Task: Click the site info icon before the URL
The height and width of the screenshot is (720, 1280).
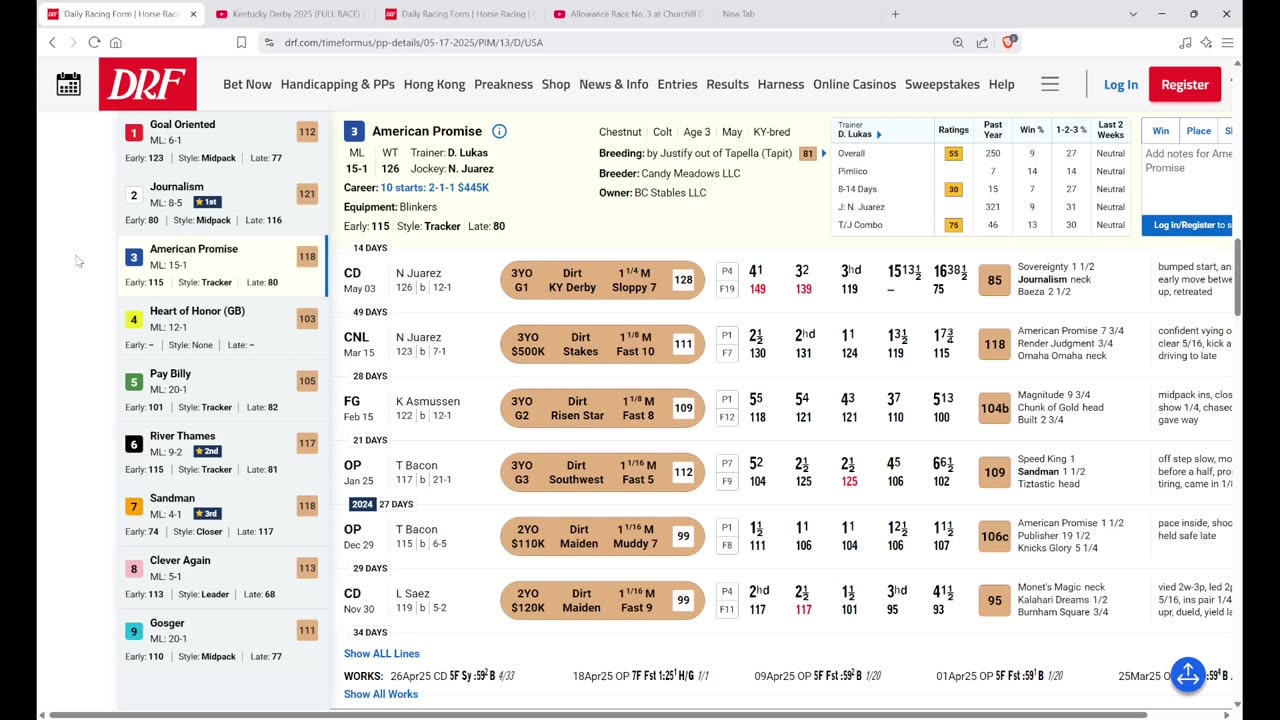Action: 269,42
